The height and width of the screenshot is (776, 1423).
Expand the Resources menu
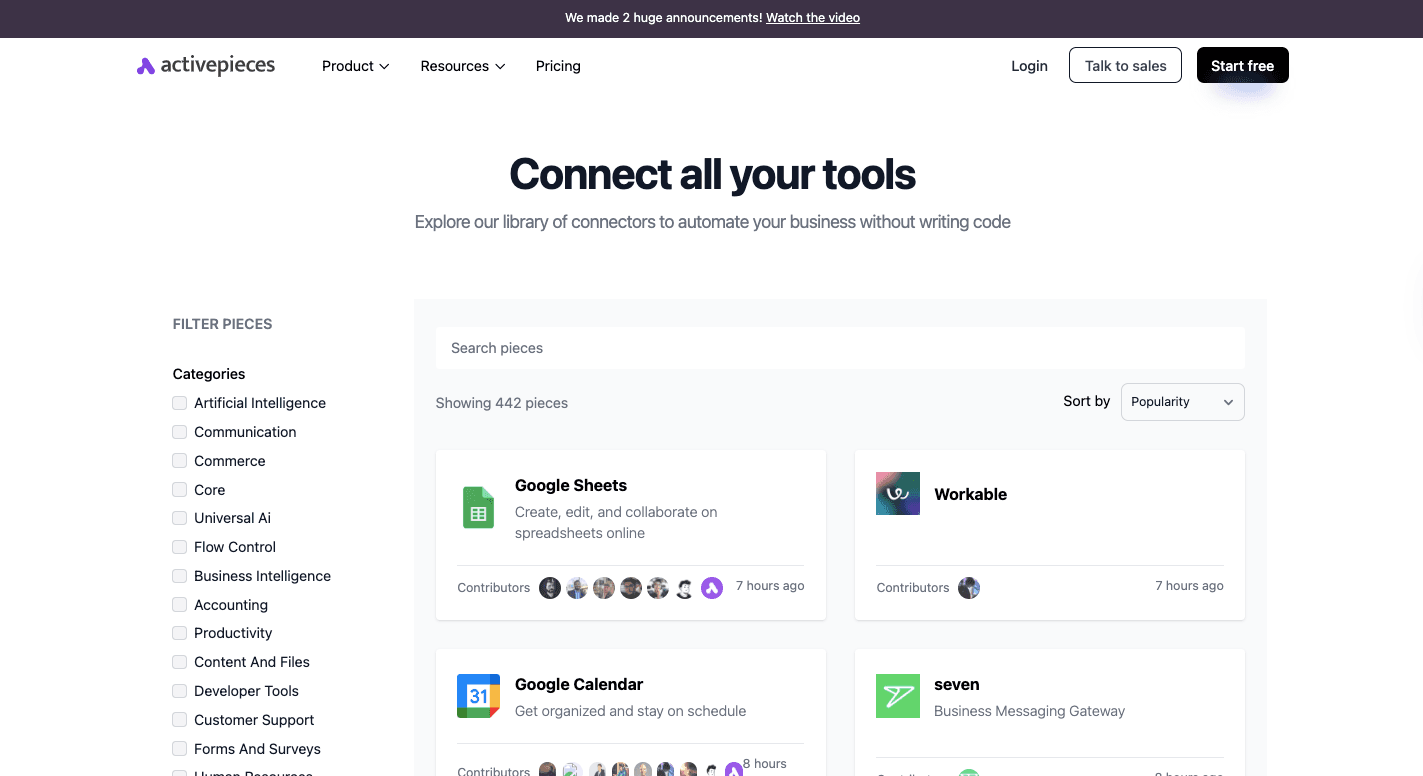tap(462, 66)
